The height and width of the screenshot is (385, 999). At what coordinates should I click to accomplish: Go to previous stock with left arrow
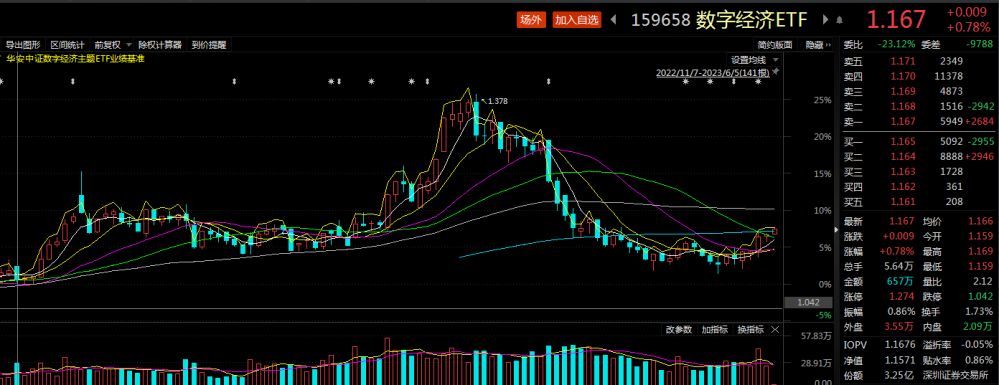click(614, 20)
